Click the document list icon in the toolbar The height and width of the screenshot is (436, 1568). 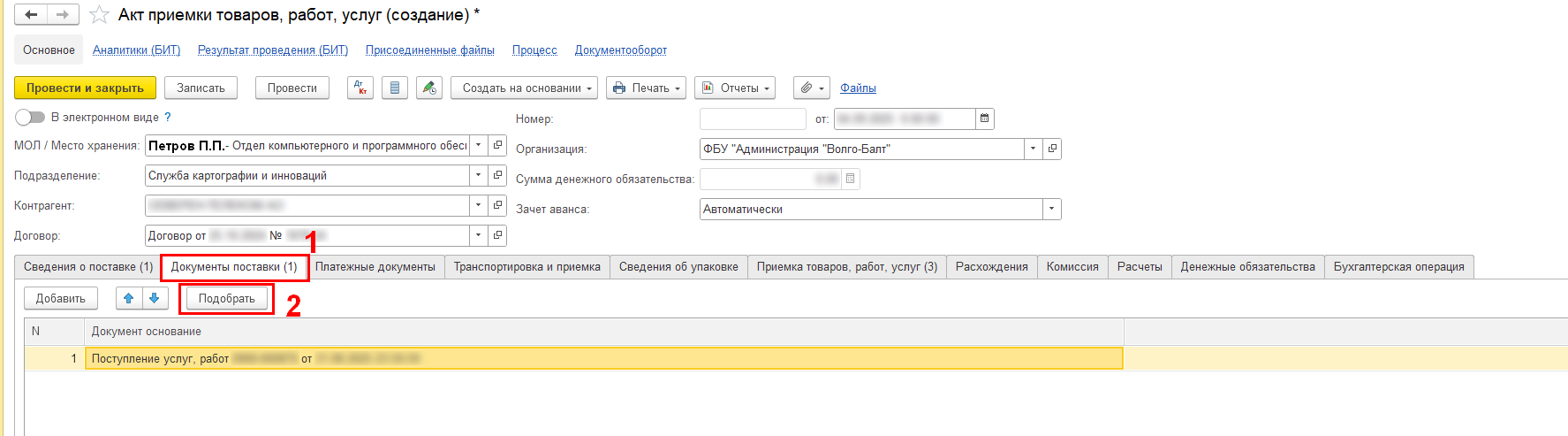click(x=395, y=88)
